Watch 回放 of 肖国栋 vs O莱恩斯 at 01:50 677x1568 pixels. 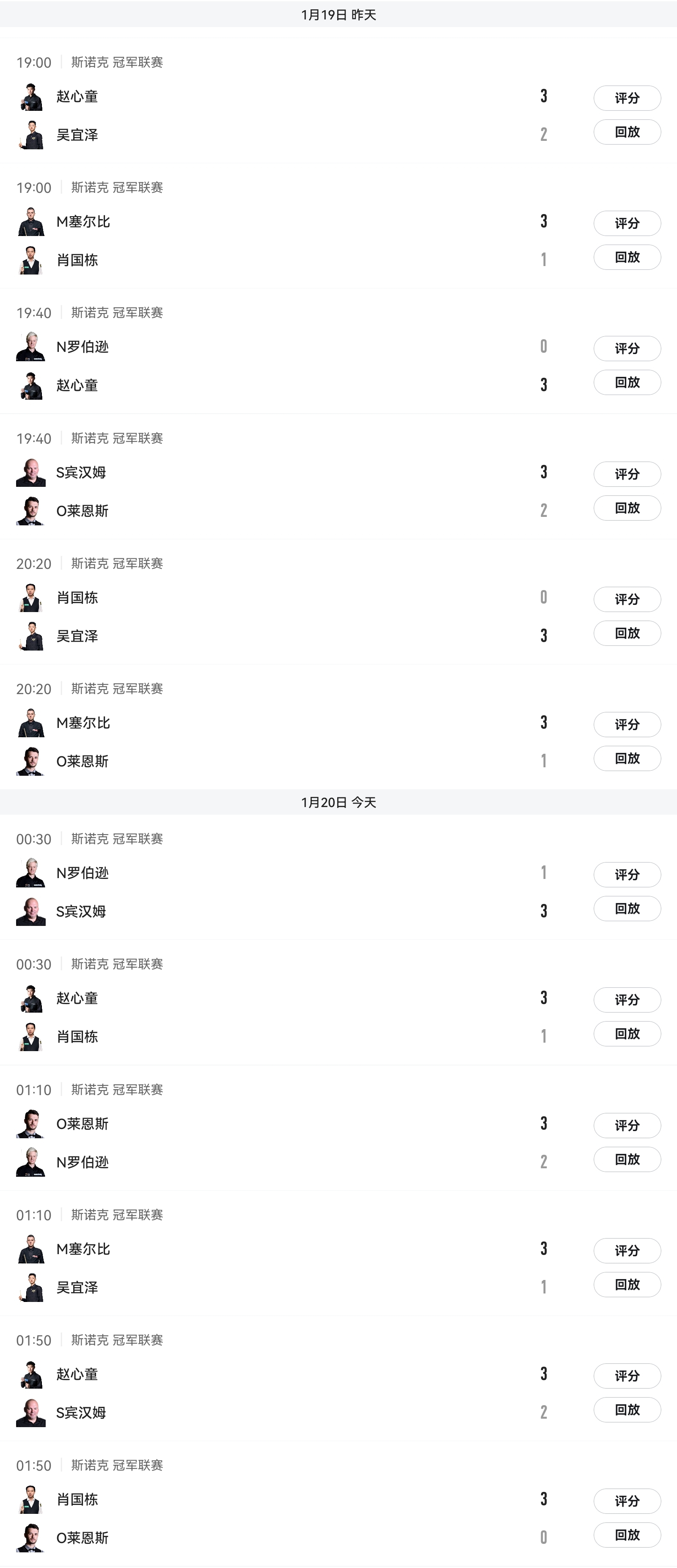[x=627, y=1535]
